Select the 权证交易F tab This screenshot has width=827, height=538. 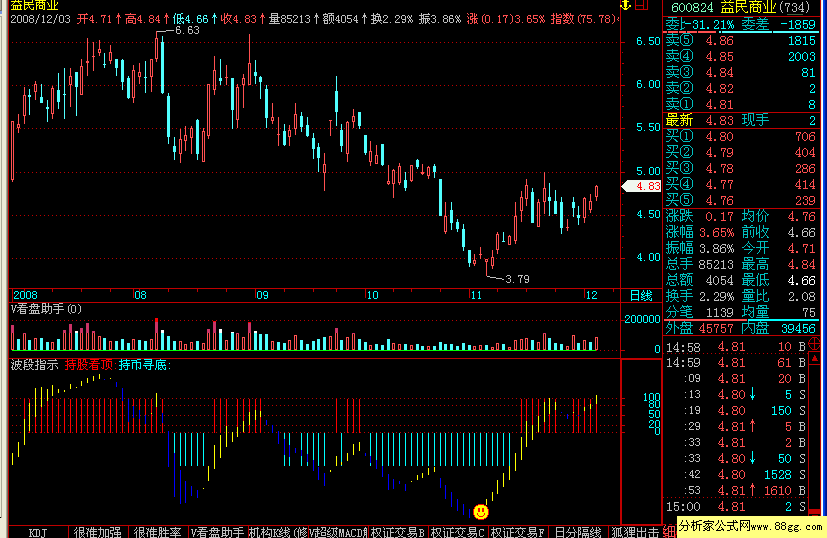pyautogui.click(x=518, y=532)
